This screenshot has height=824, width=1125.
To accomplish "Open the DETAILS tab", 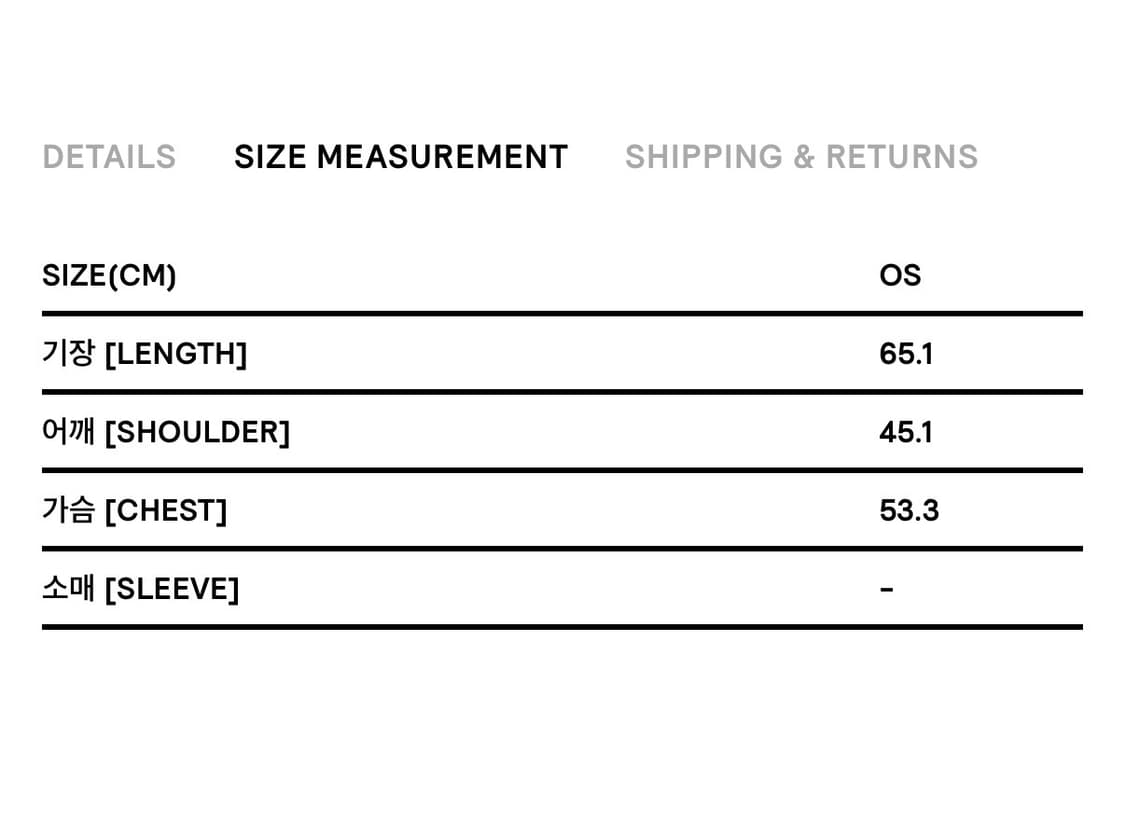I will 109,157.
